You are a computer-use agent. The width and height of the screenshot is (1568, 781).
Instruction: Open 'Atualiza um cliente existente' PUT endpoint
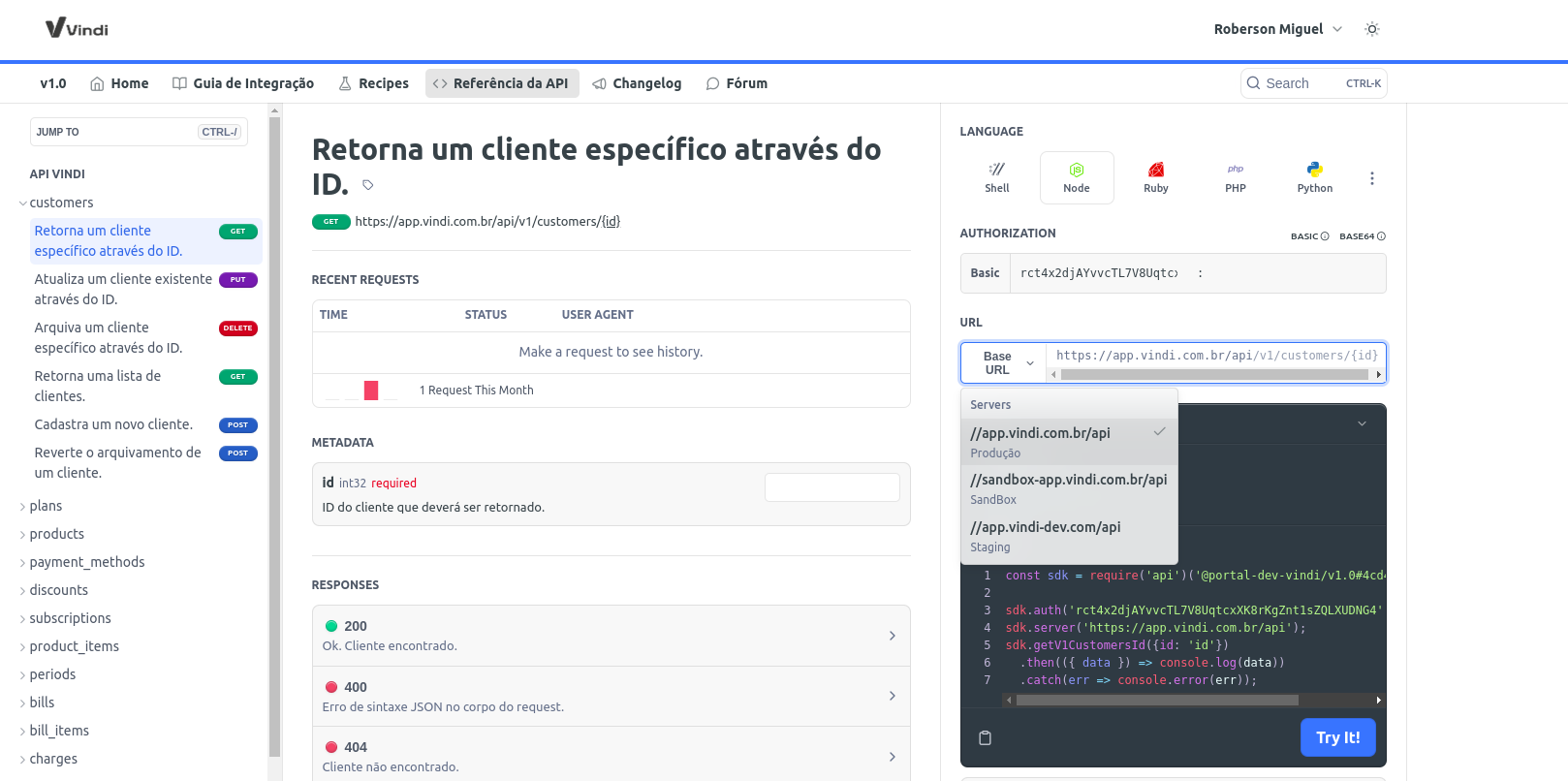point(145,289)
